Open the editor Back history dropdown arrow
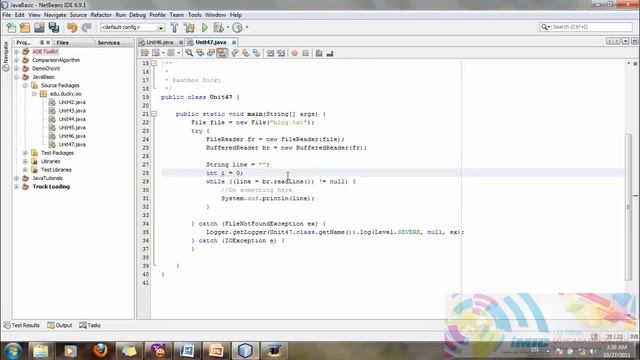Viewport: 640px width, 360px height. pyautogui.click(x=163, y=53)
